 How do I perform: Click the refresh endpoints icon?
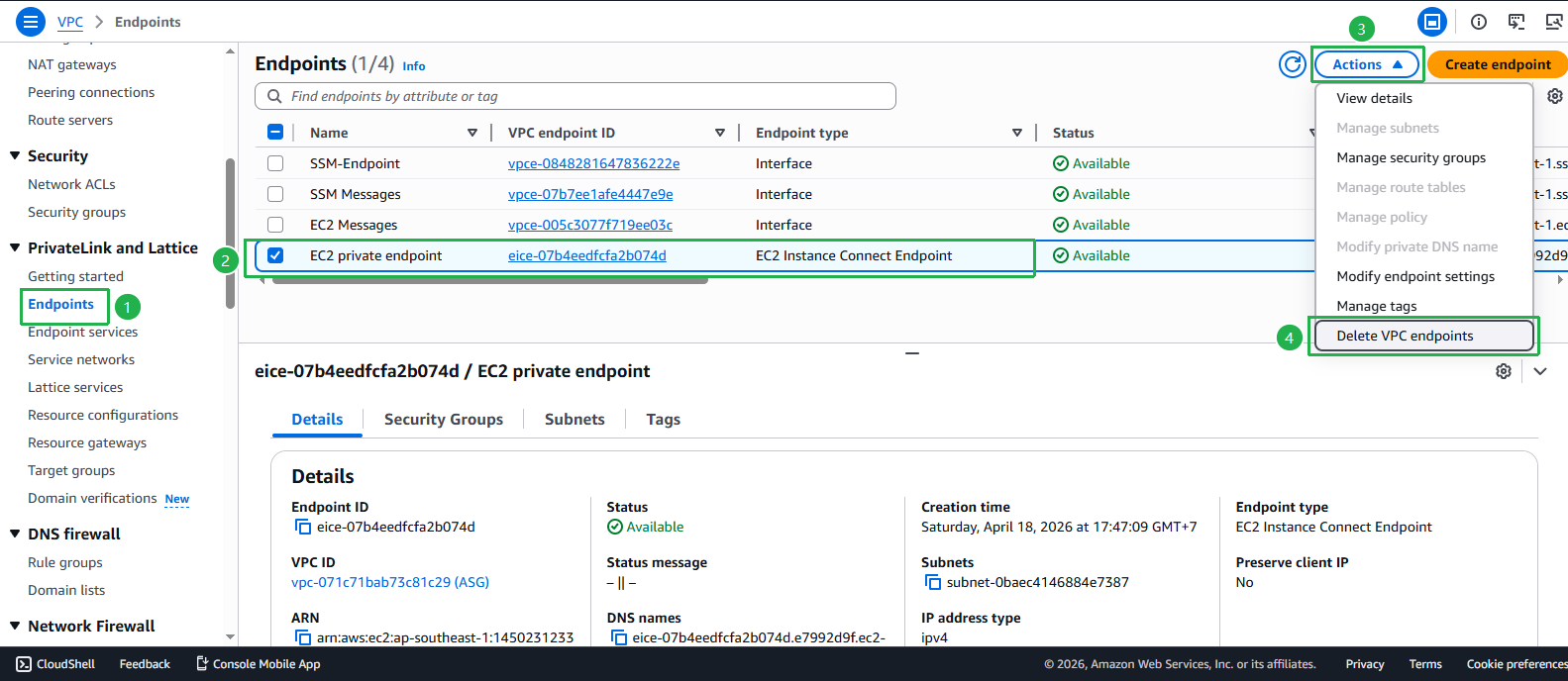(x=1293, y=64)
